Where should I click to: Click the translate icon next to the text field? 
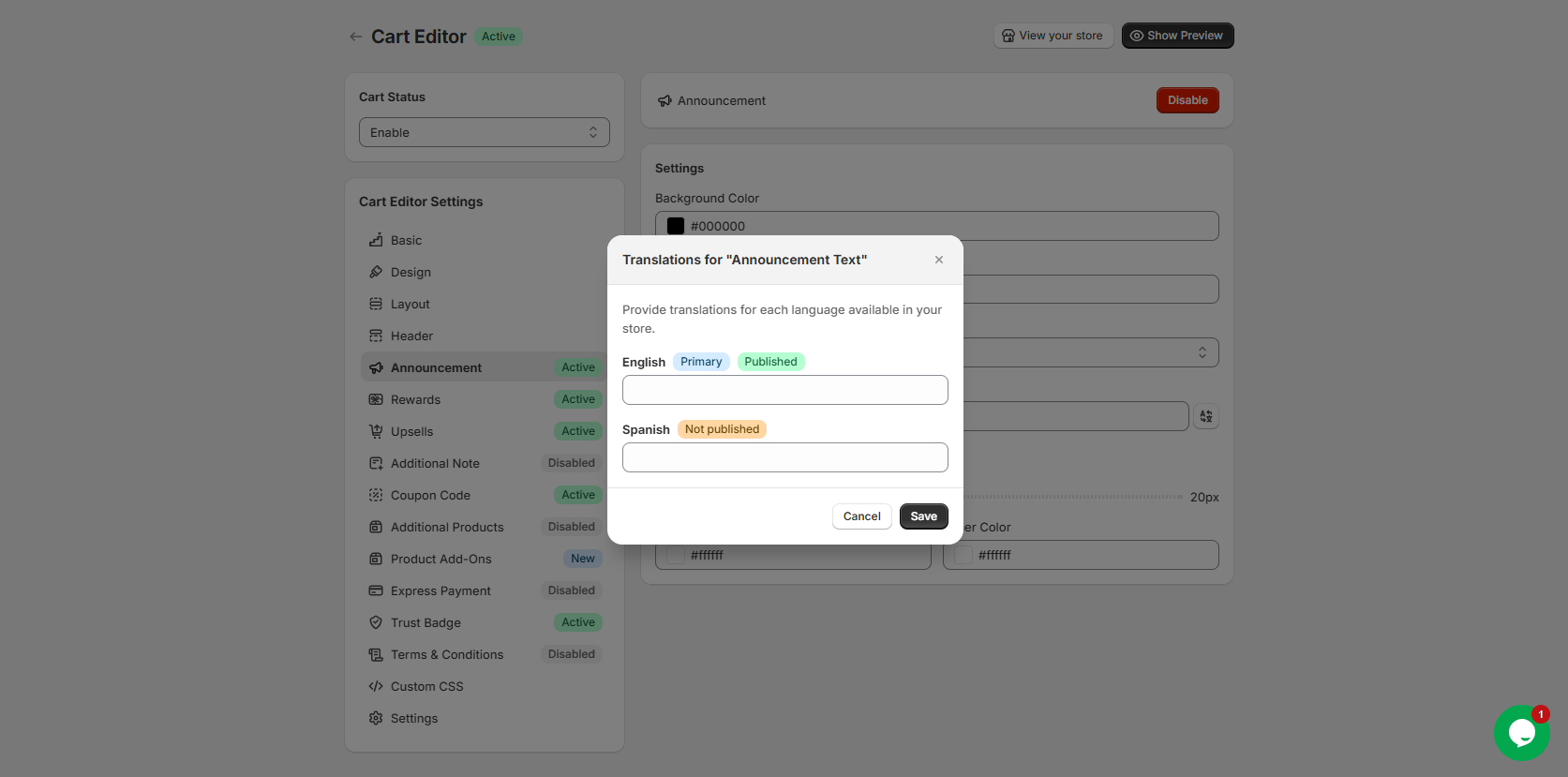click(x=1205, y=416)
